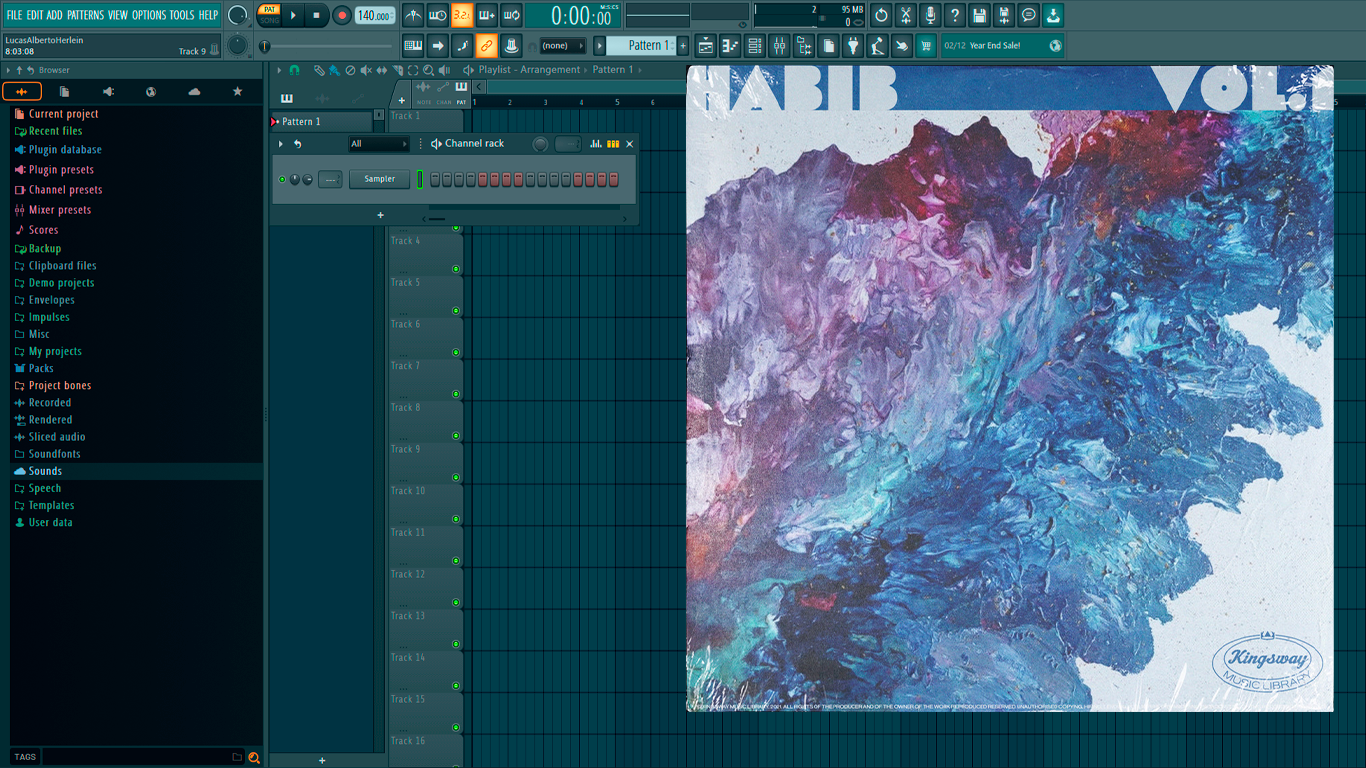Viewport: 1366px width, 768px height.
Task: Toggle the Sampler channel green mute LED
Action: [x=282, y=179]
